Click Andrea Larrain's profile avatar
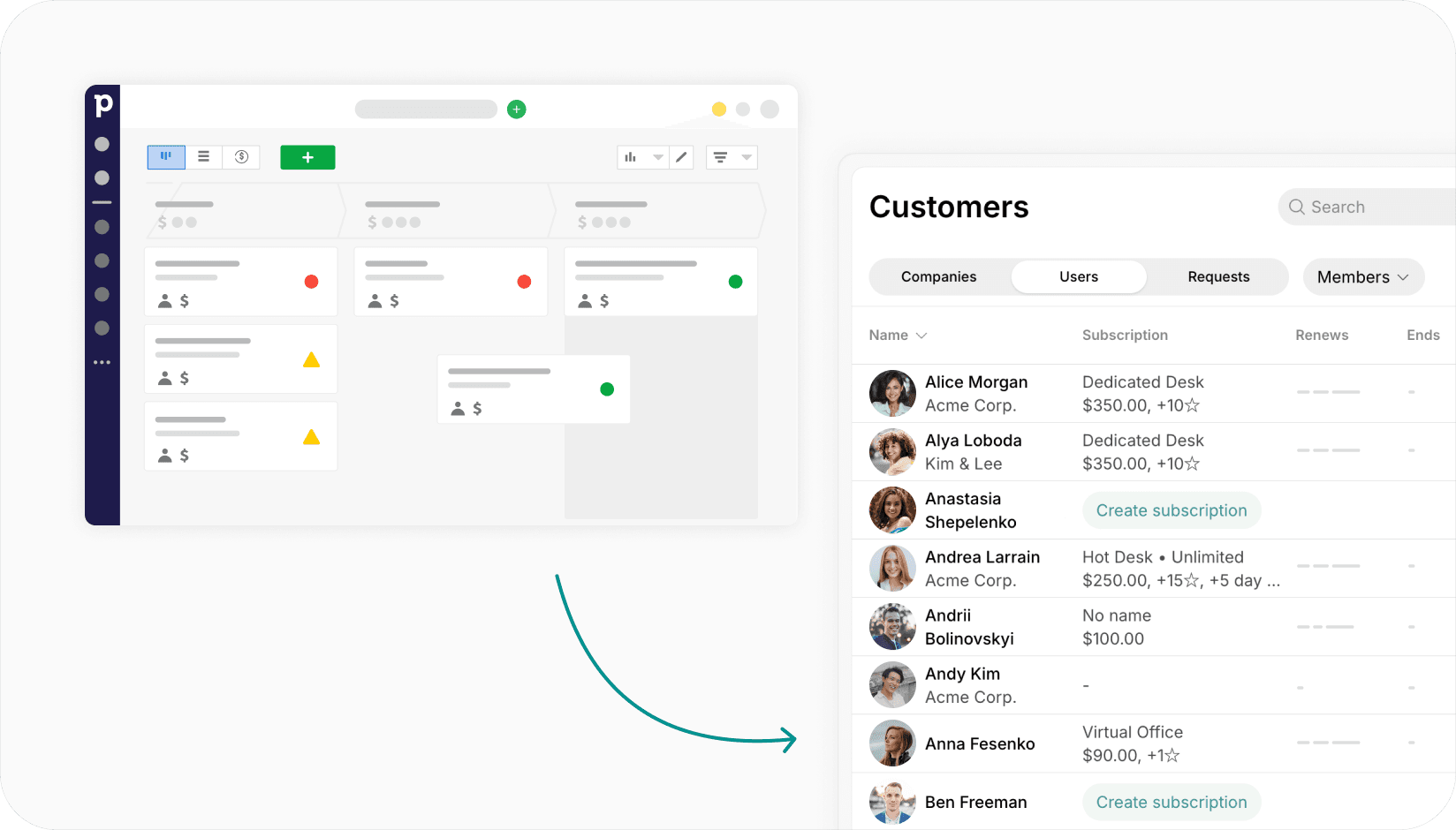Image resolution: width=1456 pixels, height=830 pixels. 891,568
